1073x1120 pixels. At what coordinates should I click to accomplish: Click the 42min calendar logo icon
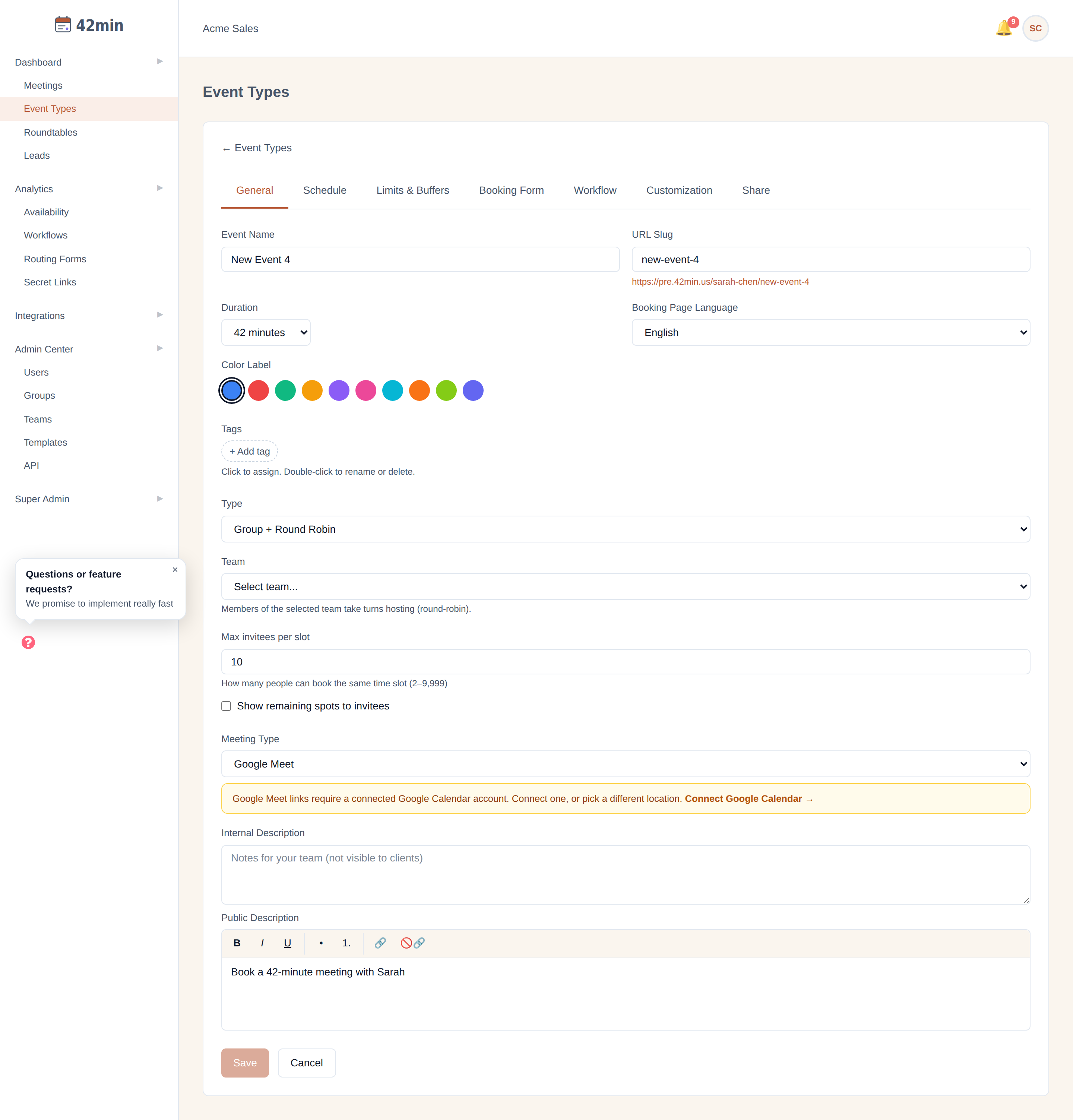[63, 25]
